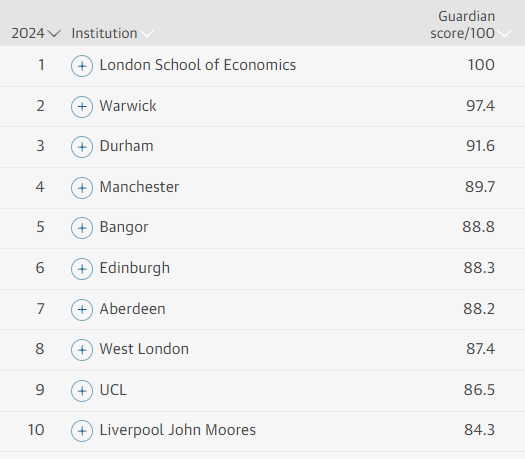Screen dimensions: 525x459
Task: Click Durham score 91.6
Action: pyautogui.click(x=480, y=146)
